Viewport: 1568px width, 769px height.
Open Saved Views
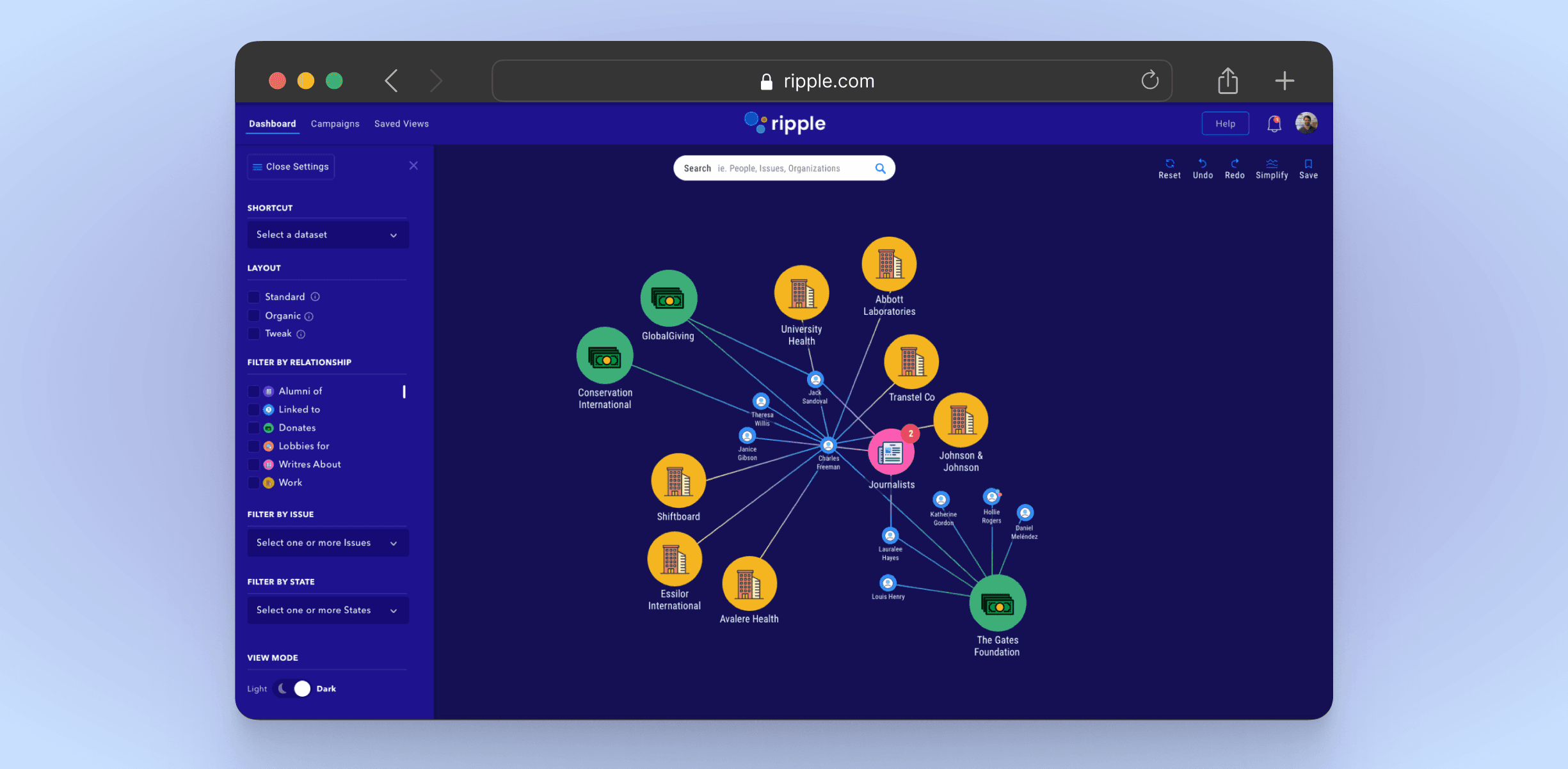tap(401, 123)
